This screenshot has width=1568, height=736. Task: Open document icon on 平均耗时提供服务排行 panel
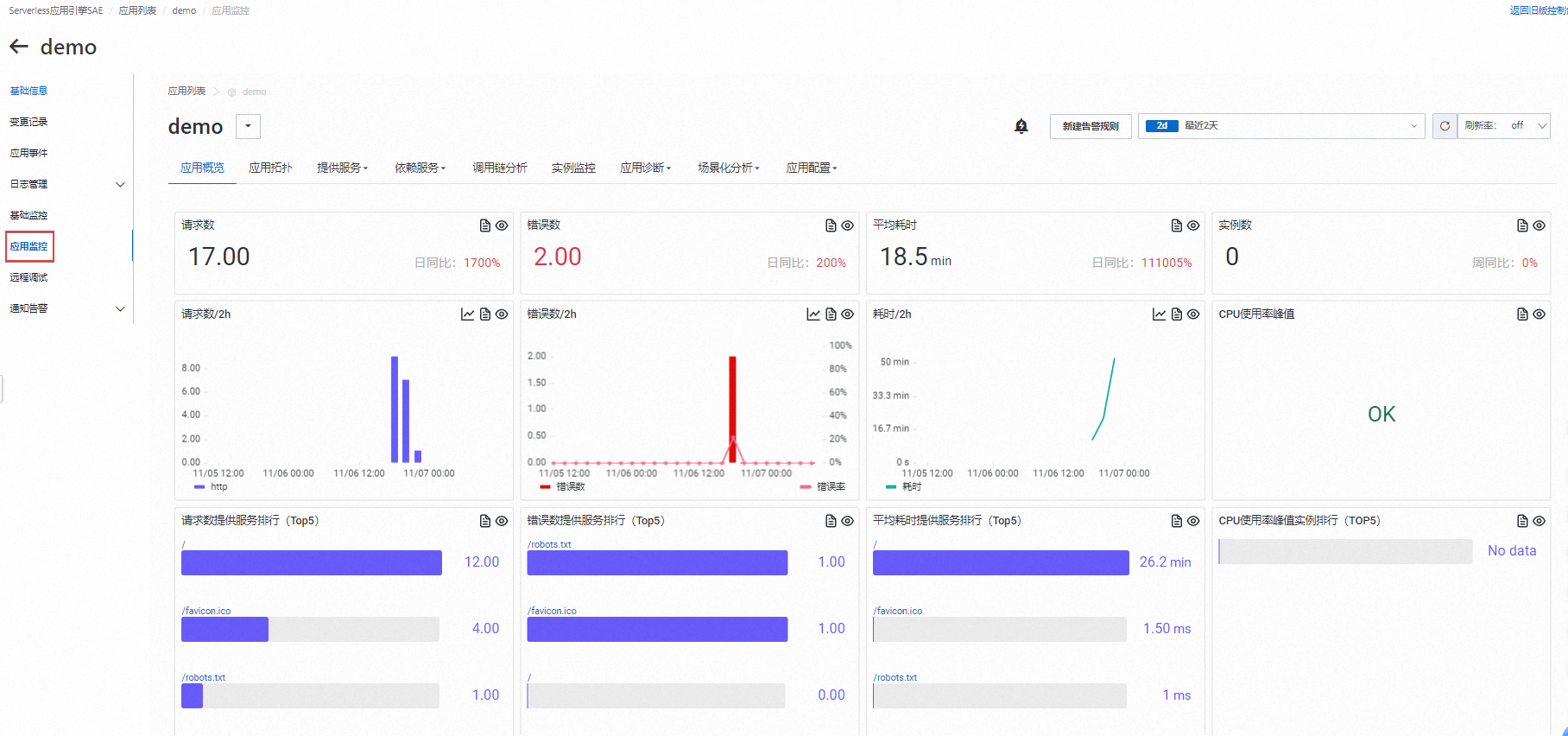(1177, 521)
